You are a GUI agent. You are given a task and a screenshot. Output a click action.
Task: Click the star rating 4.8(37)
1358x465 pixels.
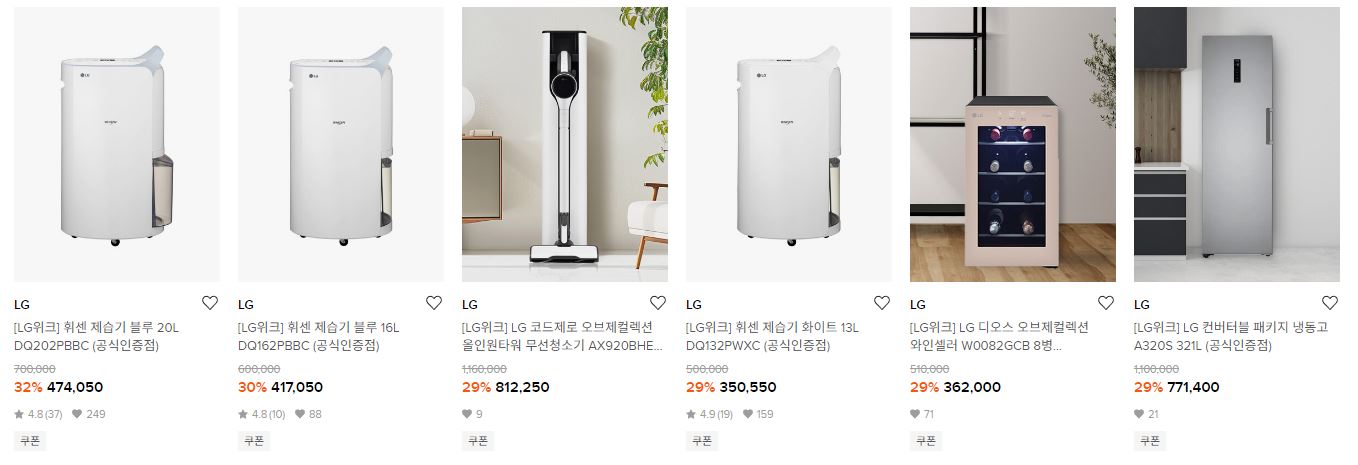click(39, 414)
